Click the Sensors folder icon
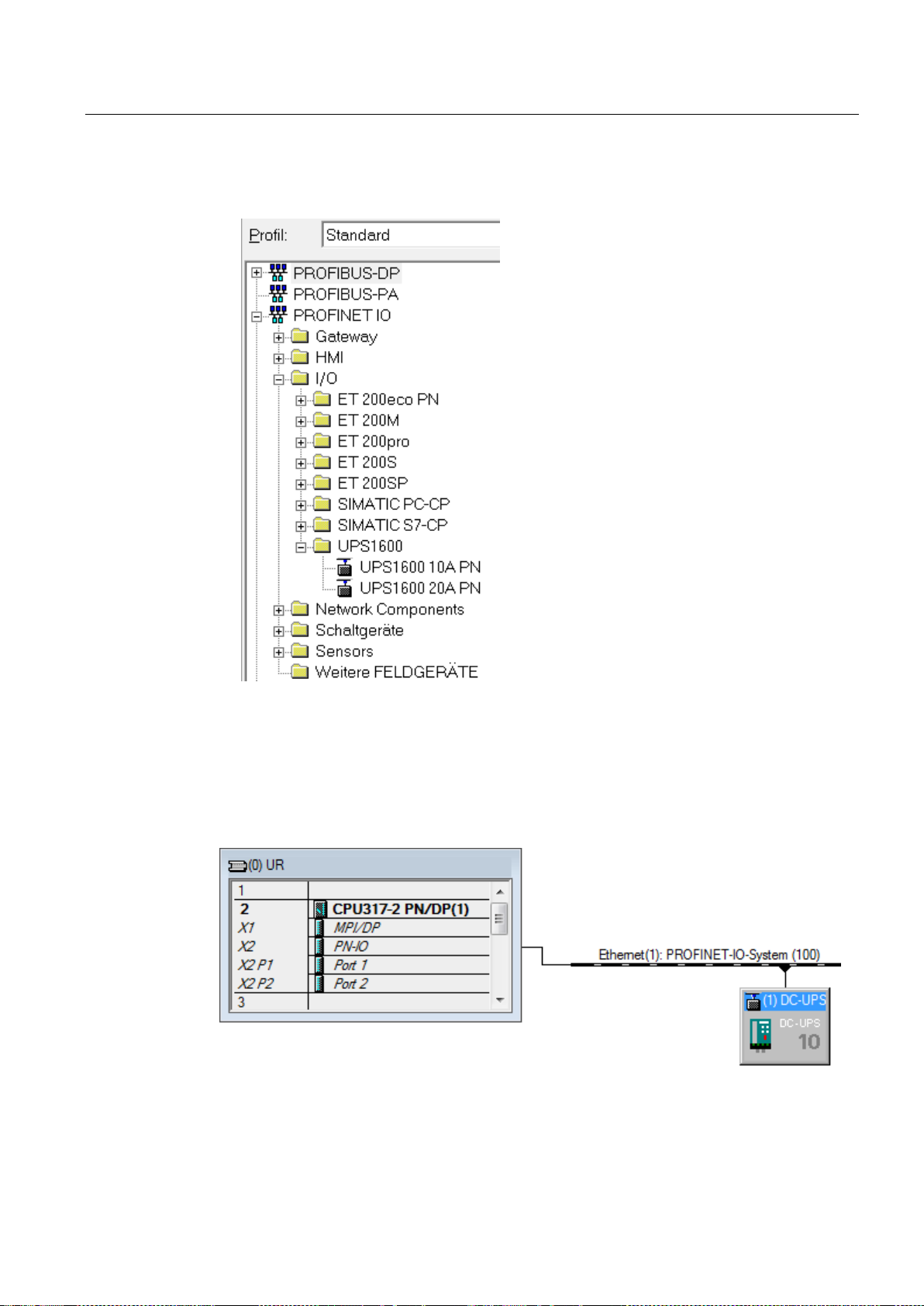The height and width of the screenshot is (1306, 924). [x=300, y=651]
